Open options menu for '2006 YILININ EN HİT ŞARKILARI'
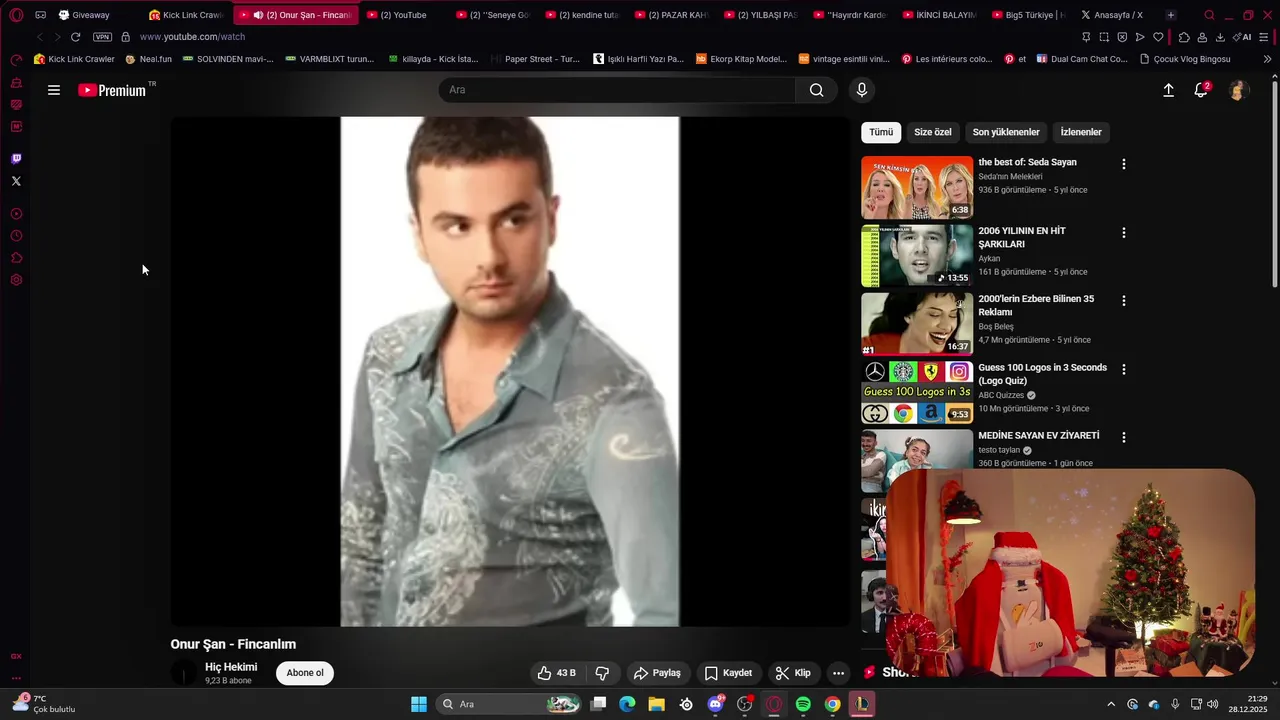 click(1123, 233)
